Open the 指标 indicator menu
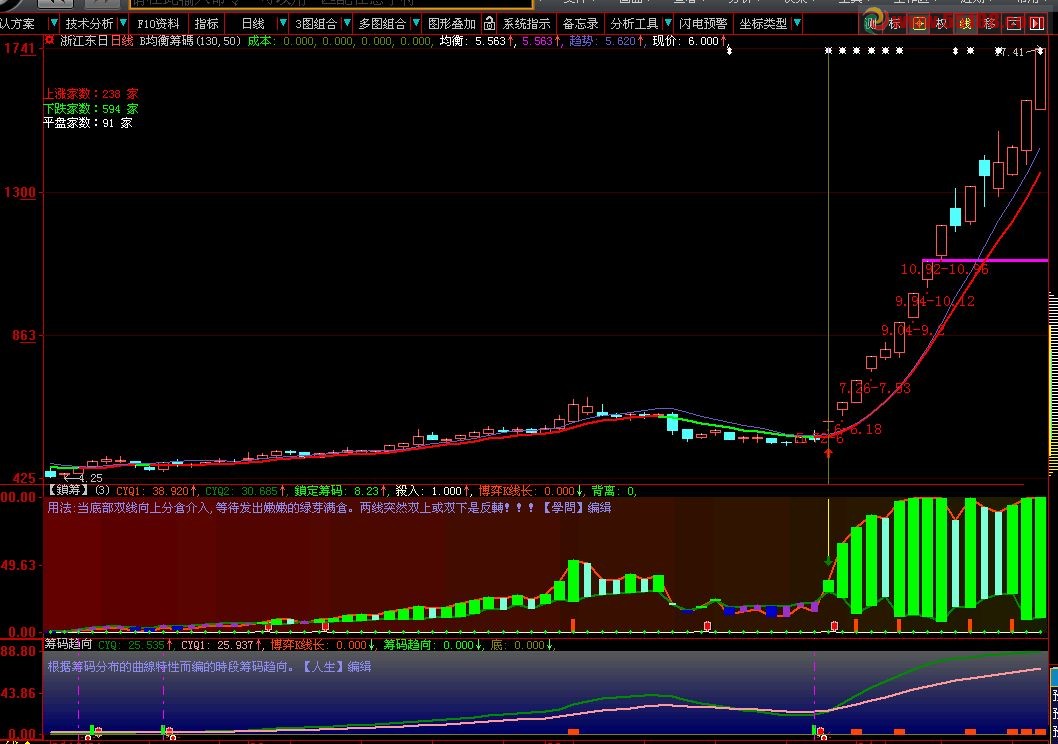Screen dimensions: 1058x744 click(x=206, y=24)
